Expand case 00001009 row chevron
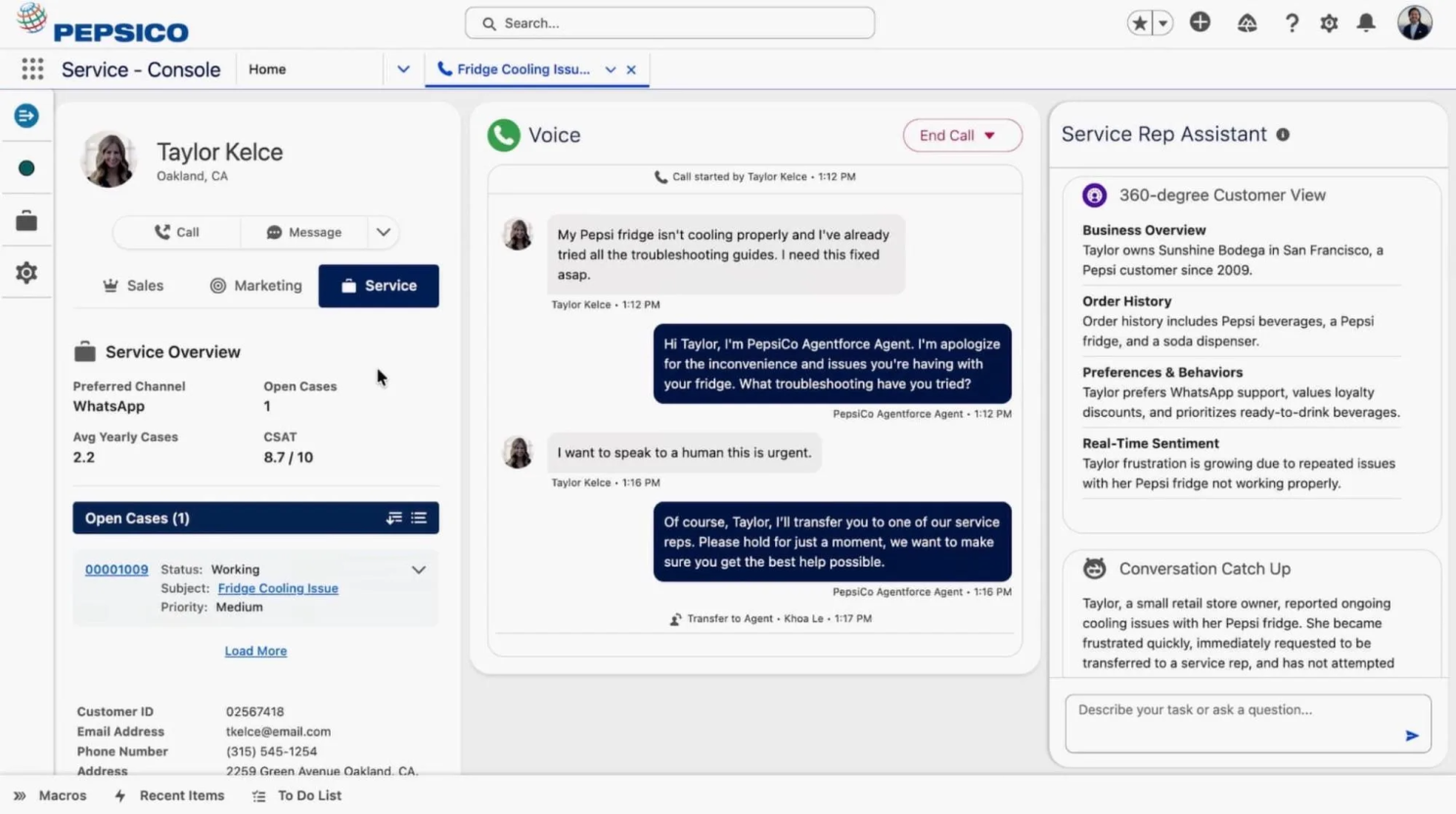 pyautogui.click(x=419, y=569)
